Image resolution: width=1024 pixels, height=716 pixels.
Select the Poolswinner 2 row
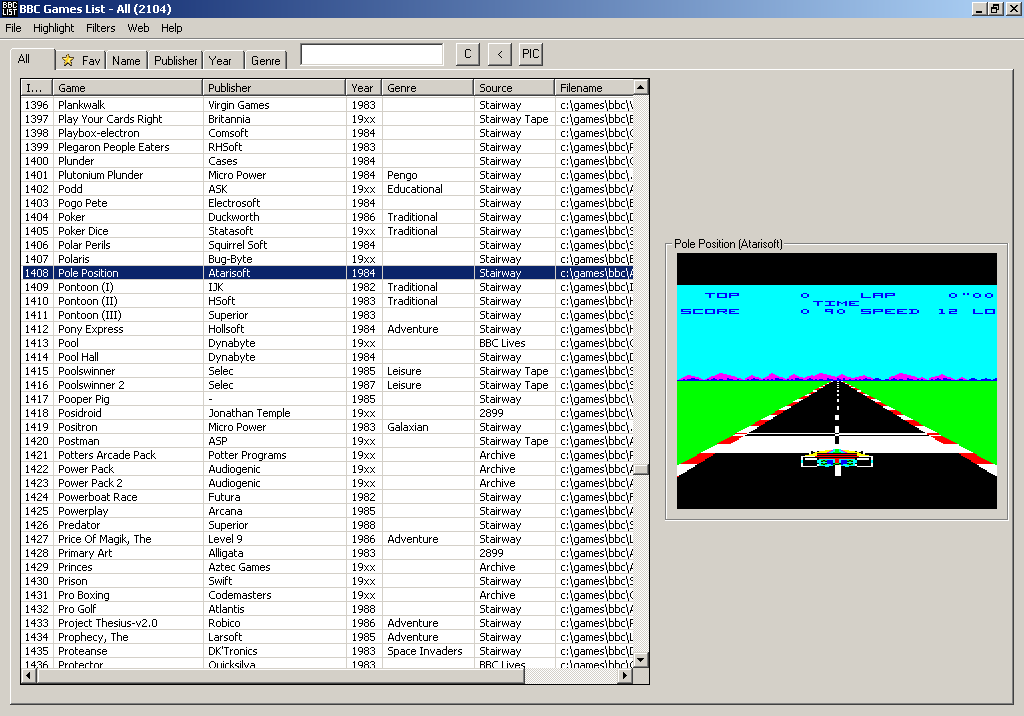coord(327,385)
